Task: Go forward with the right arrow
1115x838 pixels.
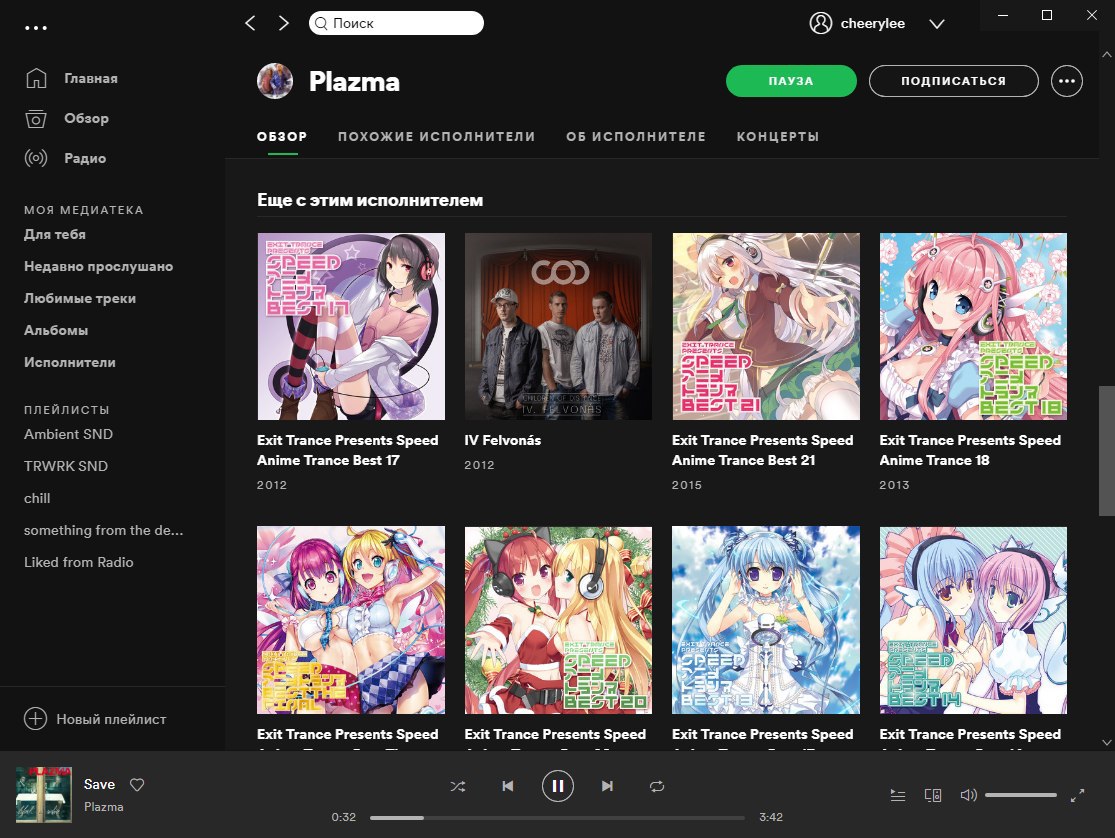Action: tap(284, 23)
